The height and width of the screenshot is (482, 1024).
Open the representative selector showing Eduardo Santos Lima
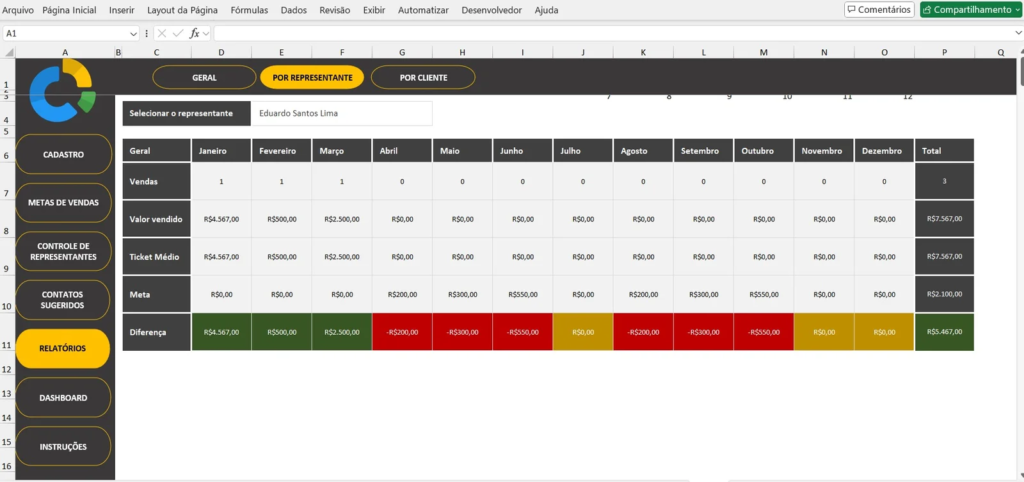click(x=341, y=113)
